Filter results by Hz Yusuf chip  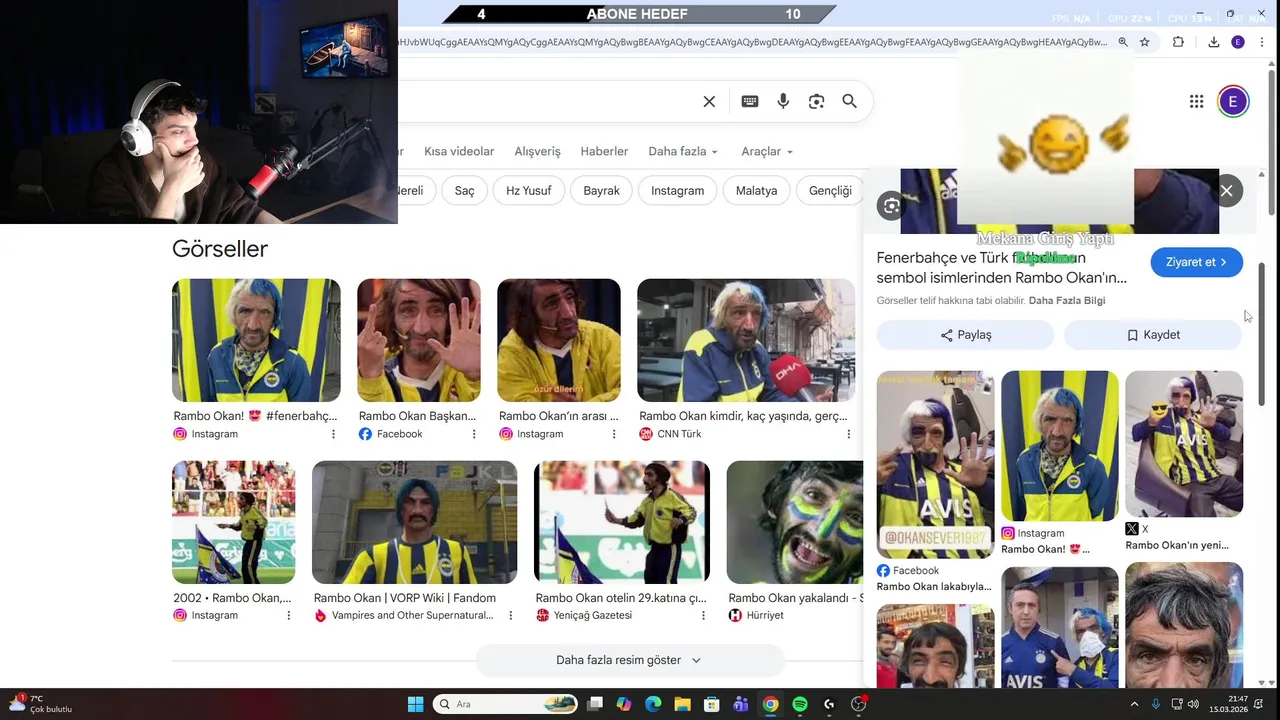tap(529, 190)
